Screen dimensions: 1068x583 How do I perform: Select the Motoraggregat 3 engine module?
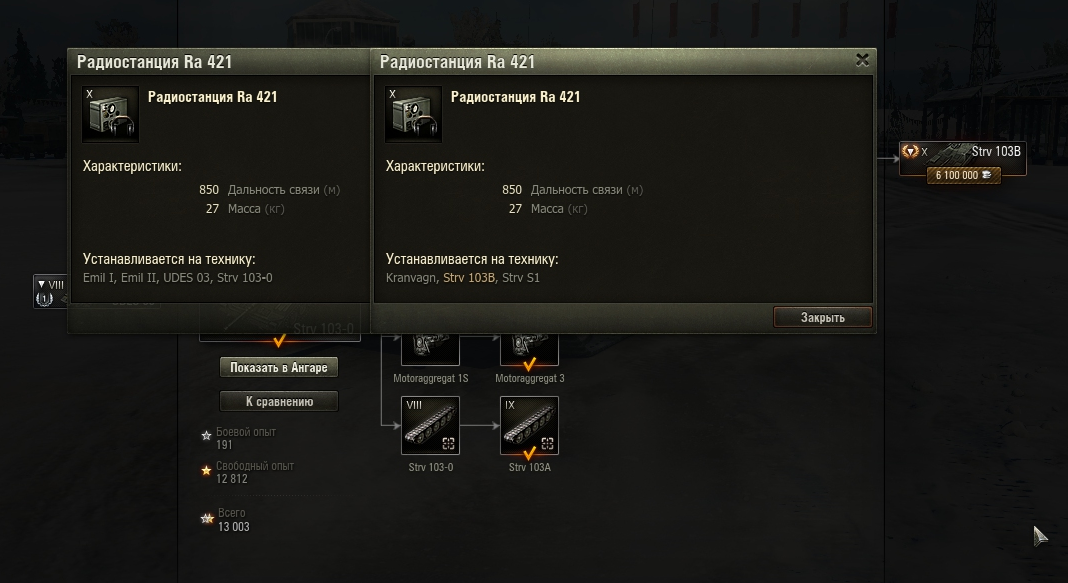pos(529,349)
